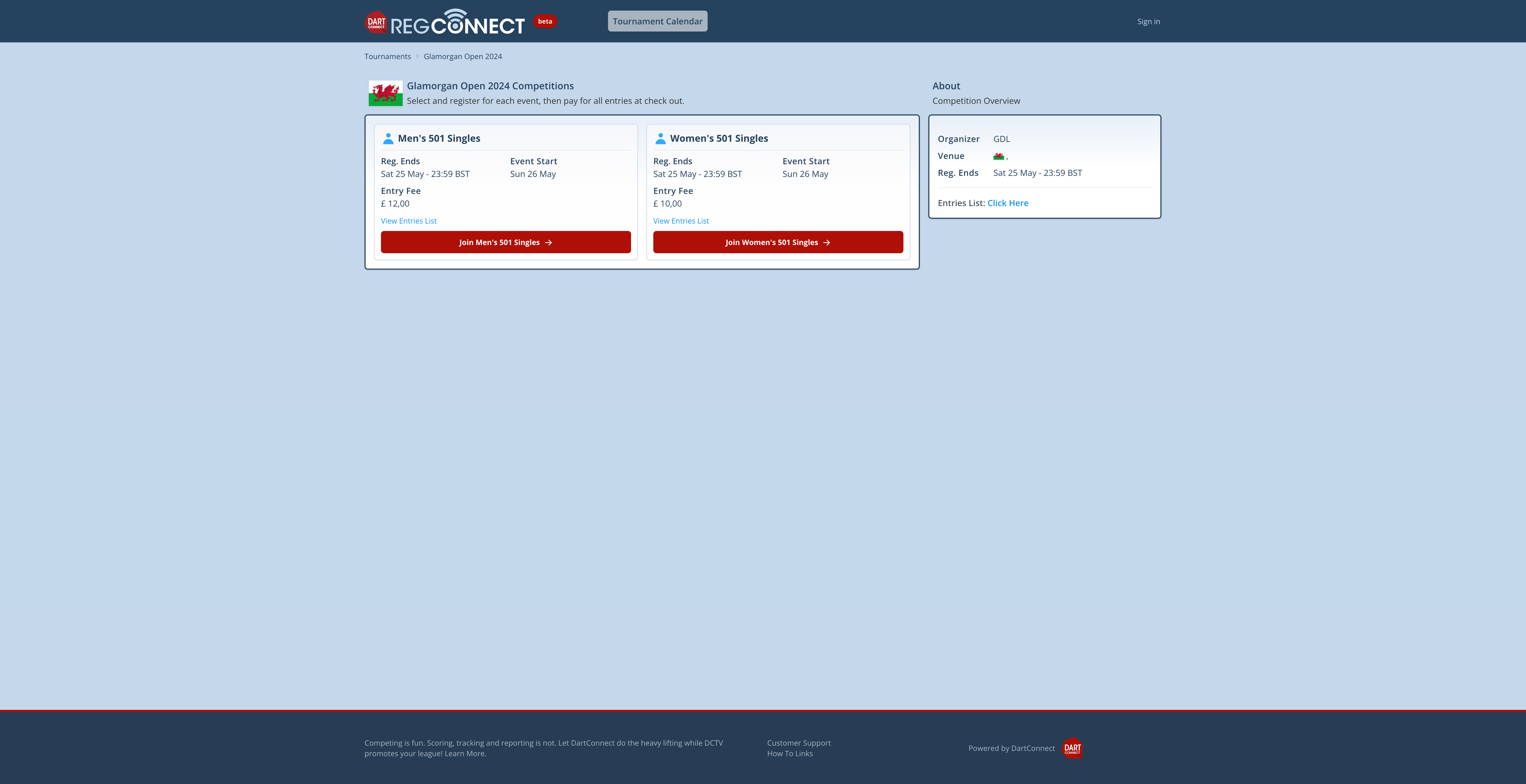Join Women's 501 Singles
The image size is (1526, 784).
point(778,242)
